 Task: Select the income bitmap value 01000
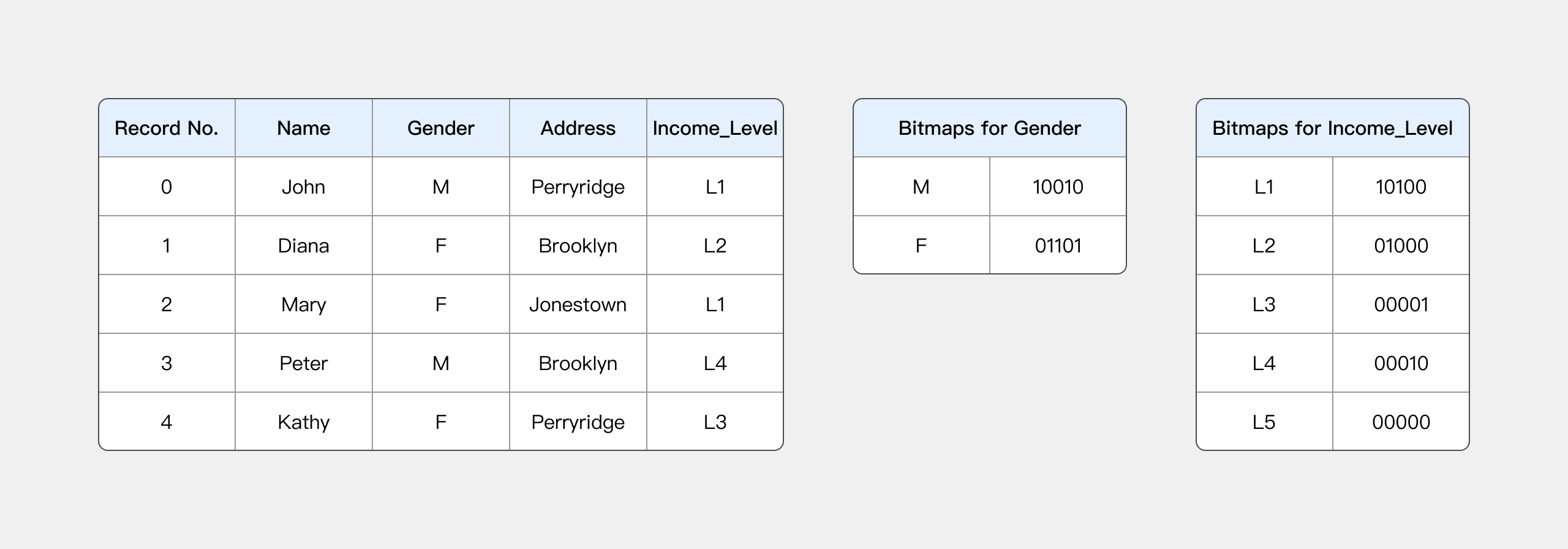click(1401, 246)
